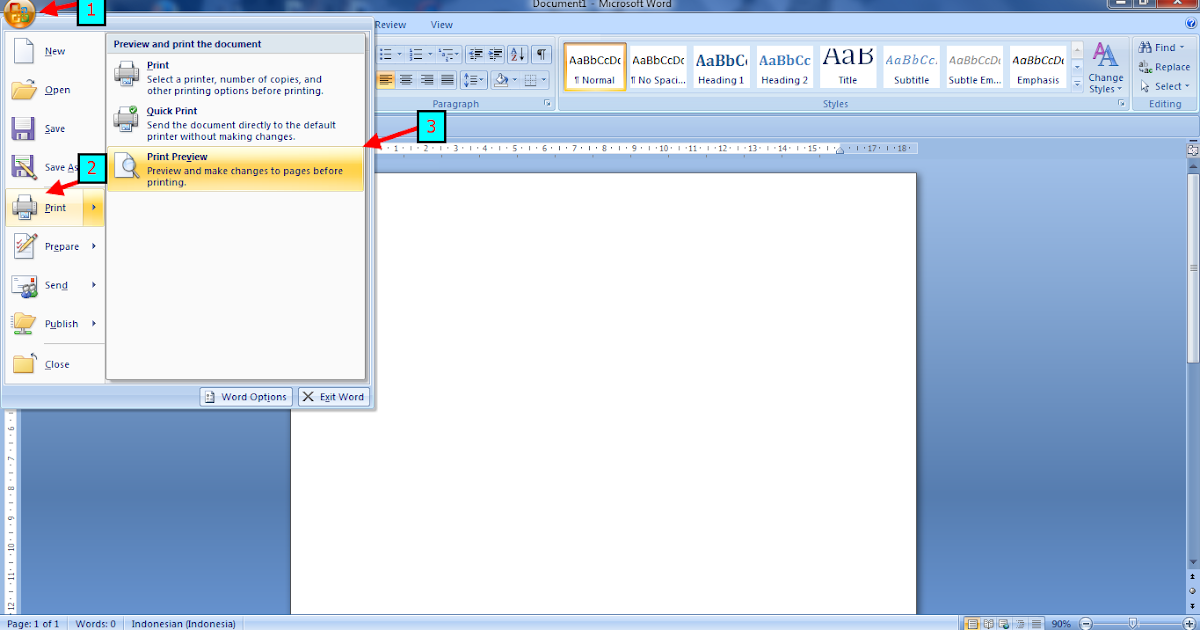Apply the Subtitle style
Viewport: 1200px width, 630px height.
point(911,66)
